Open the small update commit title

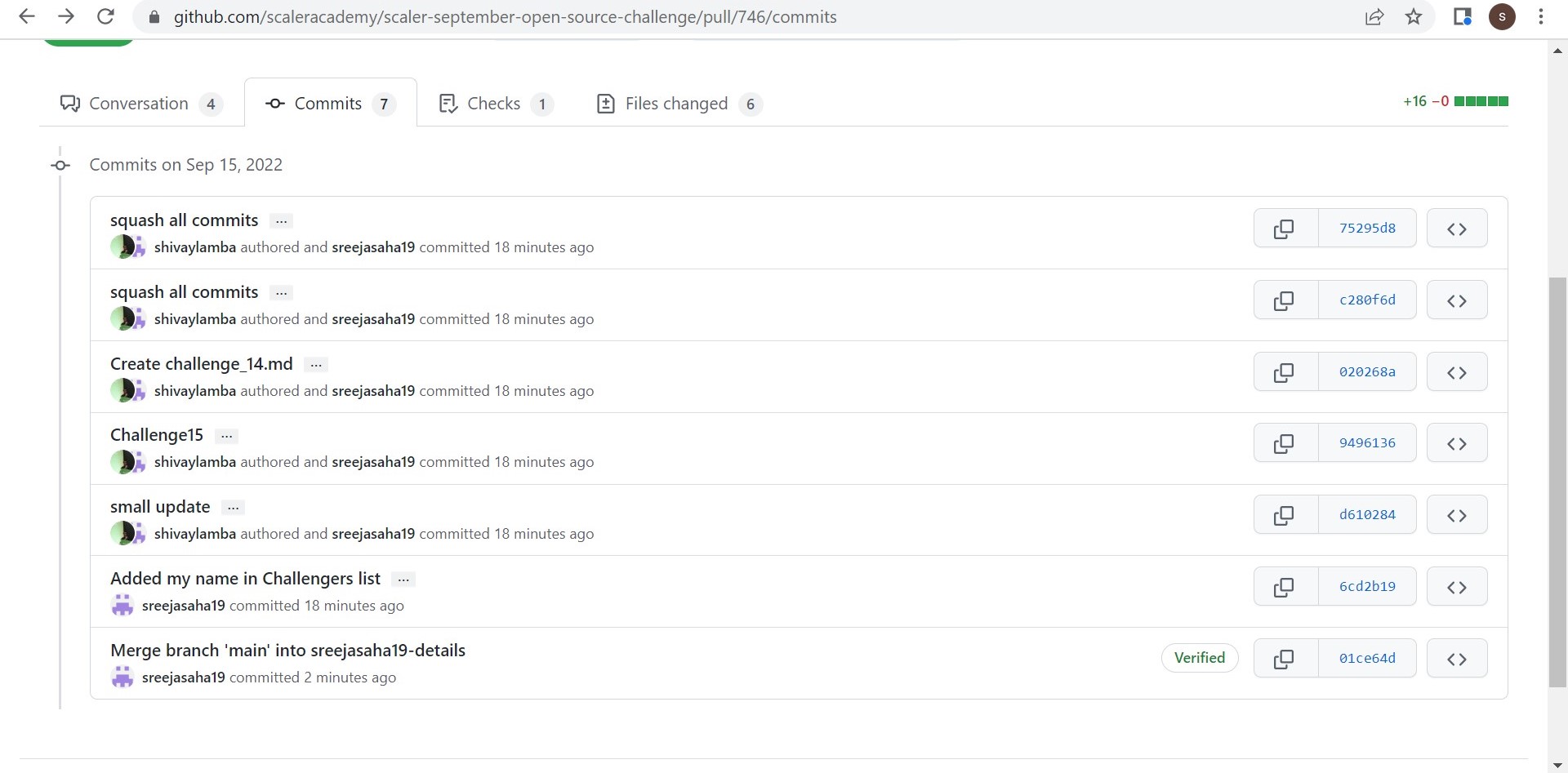pyautogui.click(x=160, y=507)
